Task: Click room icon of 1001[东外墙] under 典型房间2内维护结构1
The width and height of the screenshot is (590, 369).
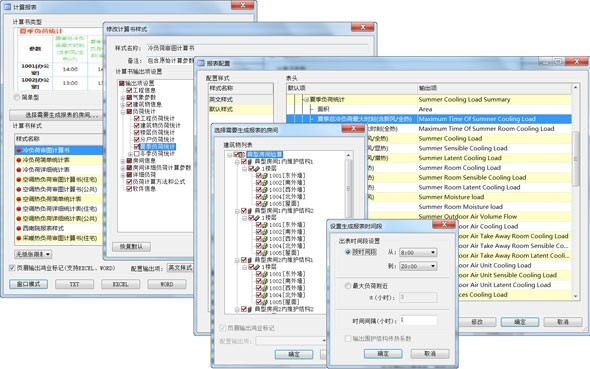Action: tap(265, 274)
